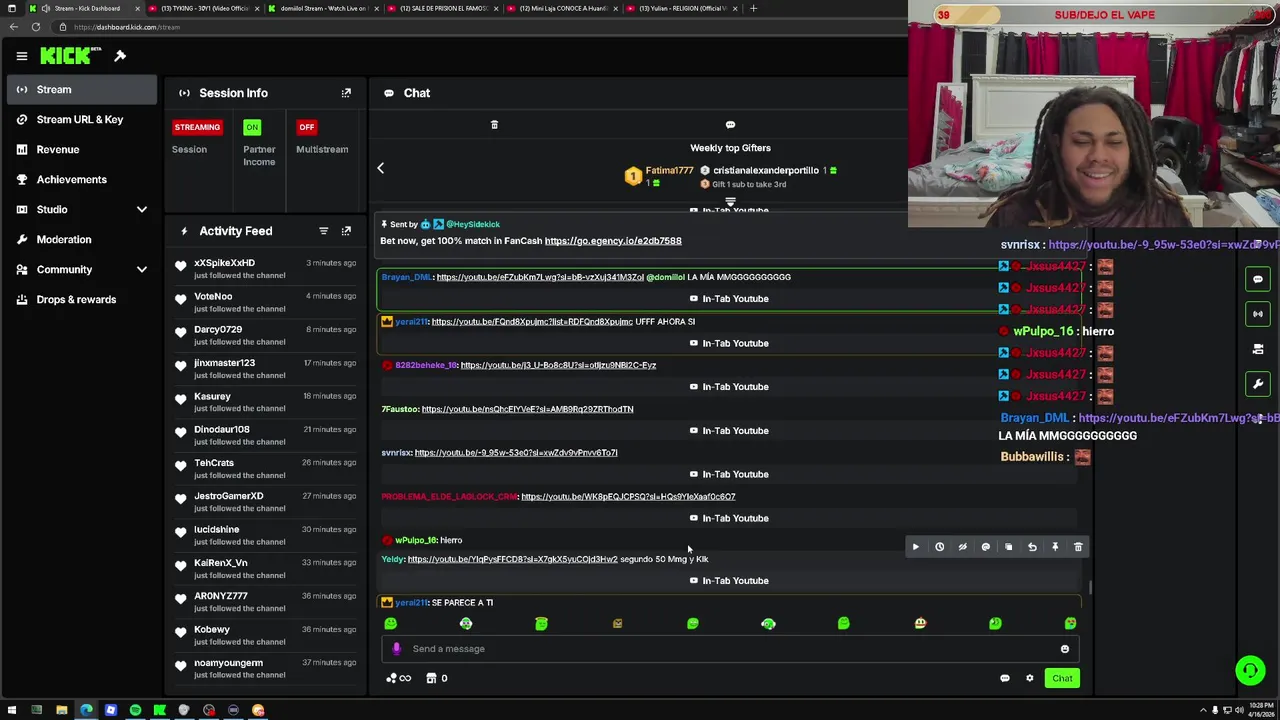Image resolution: width=1280 pixels, height=720 pixels.
Task: Open the Stream sidebar item
Action: (80, 90)
